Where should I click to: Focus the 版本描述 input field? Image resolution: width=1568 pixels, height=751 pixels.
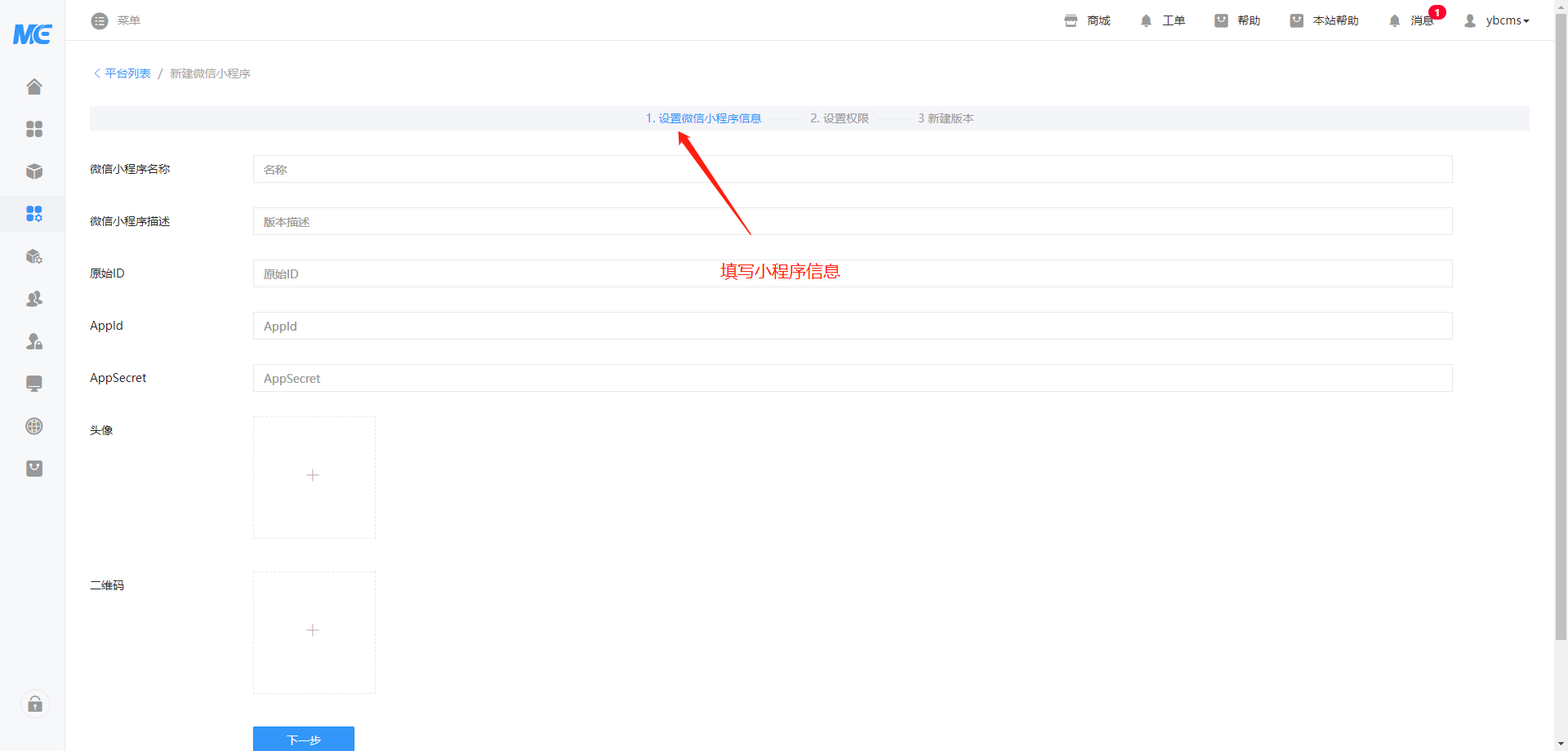[853, 221]
